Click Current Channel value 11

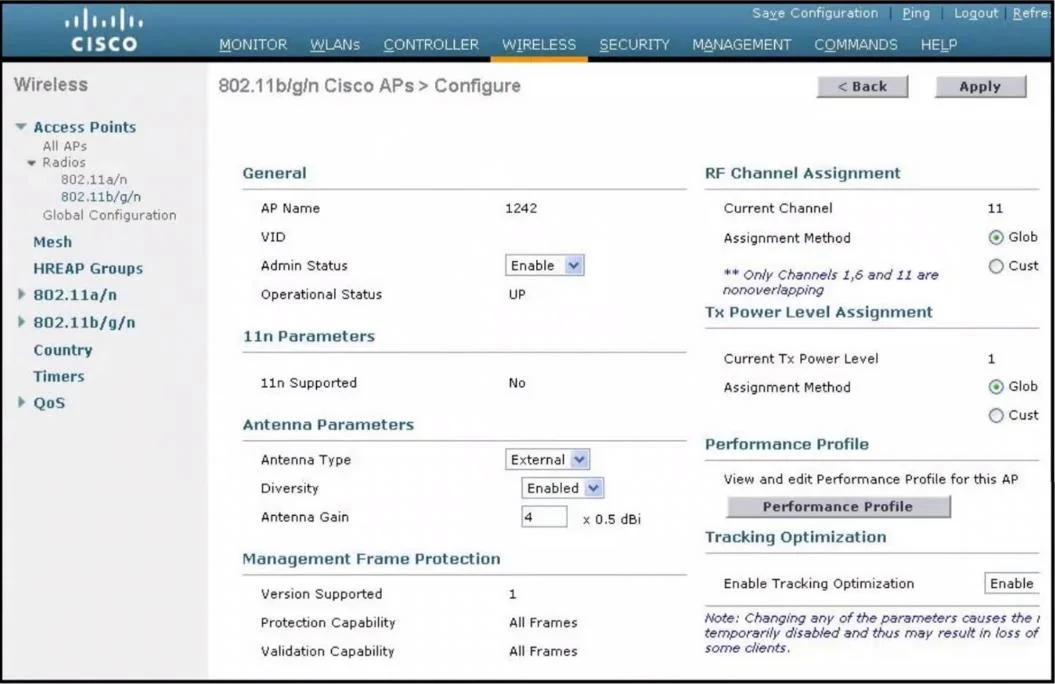995,208
